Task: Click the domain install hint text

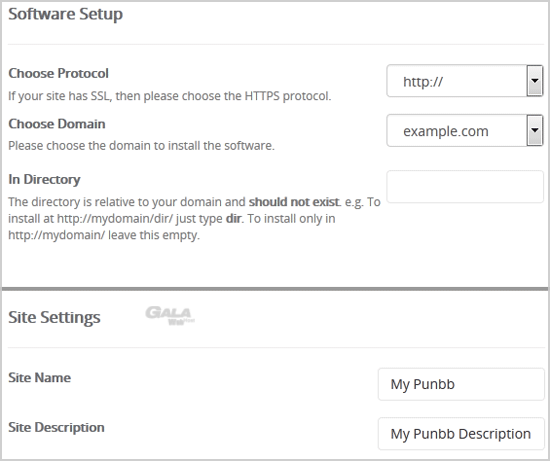Action: coord(141,146)
